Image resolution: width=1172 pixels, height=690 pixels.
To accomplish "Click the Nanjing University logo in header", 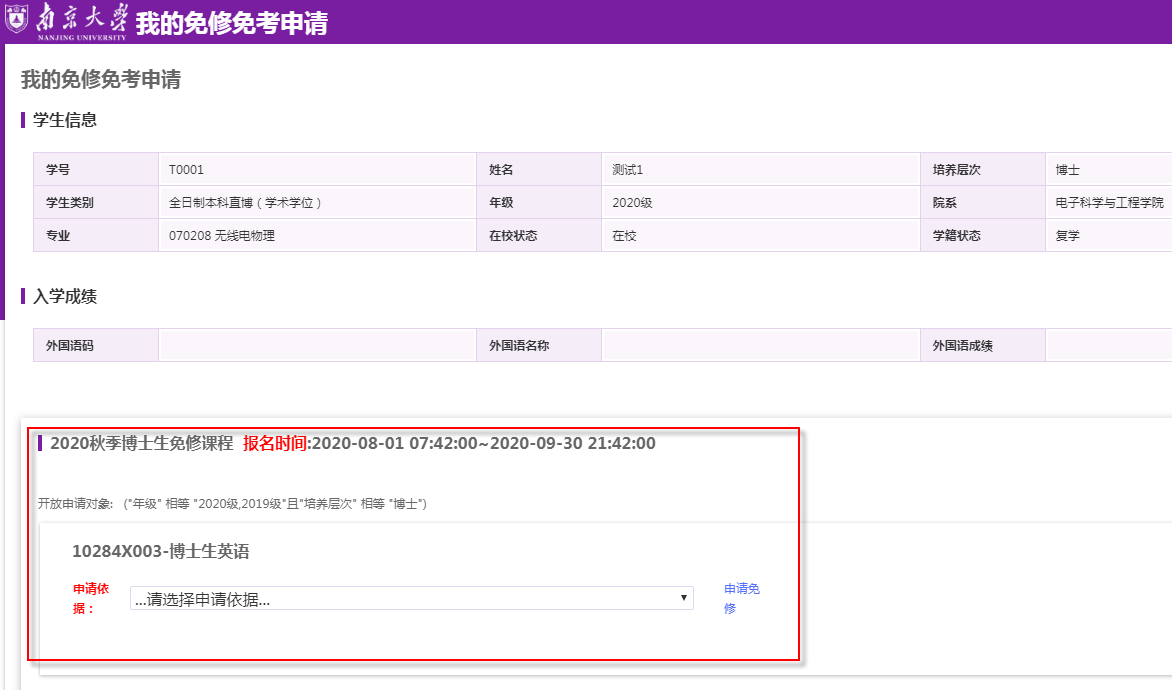I will pos(66,21).
